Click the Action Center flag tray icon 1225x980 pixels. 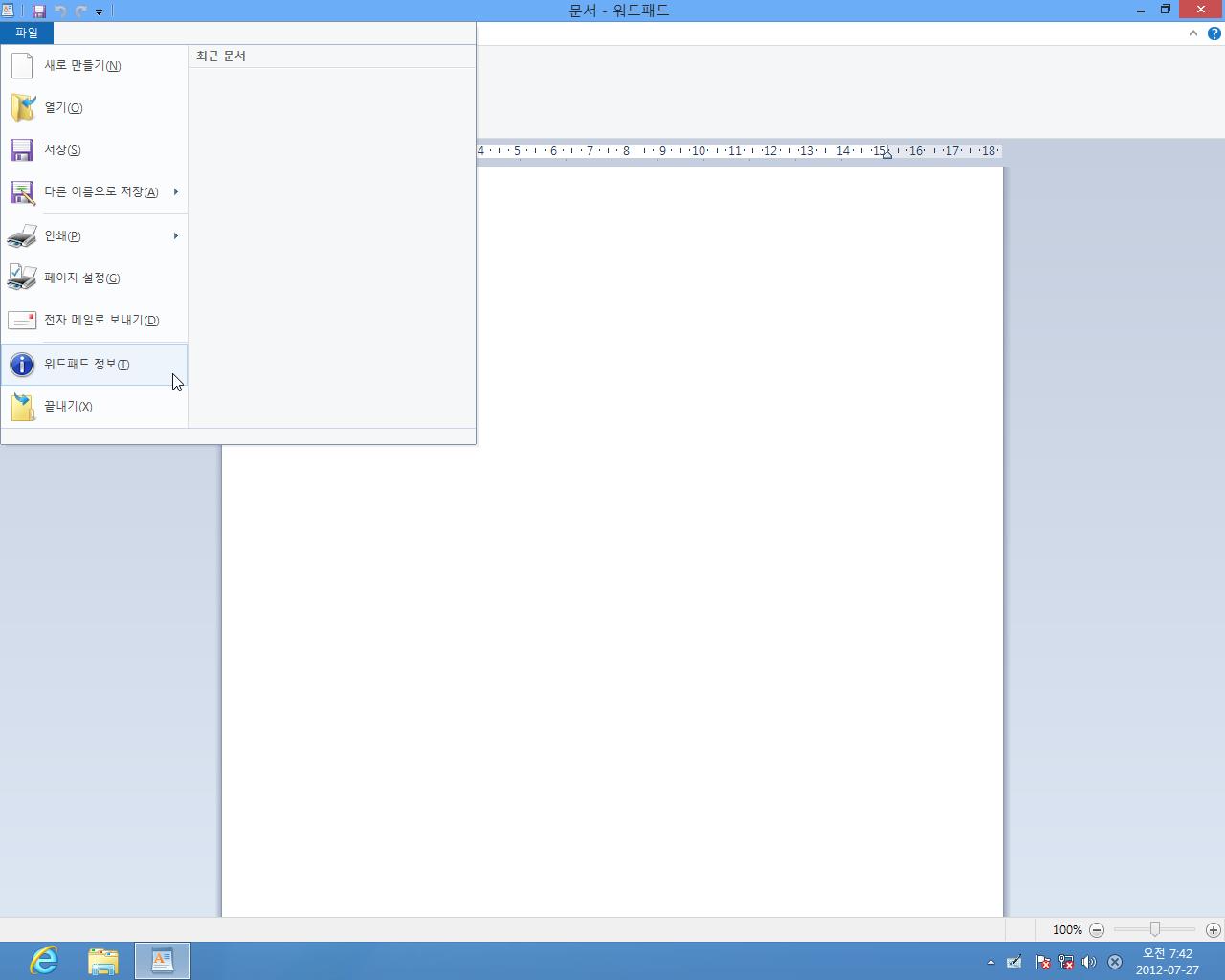tap(1043, 962)
